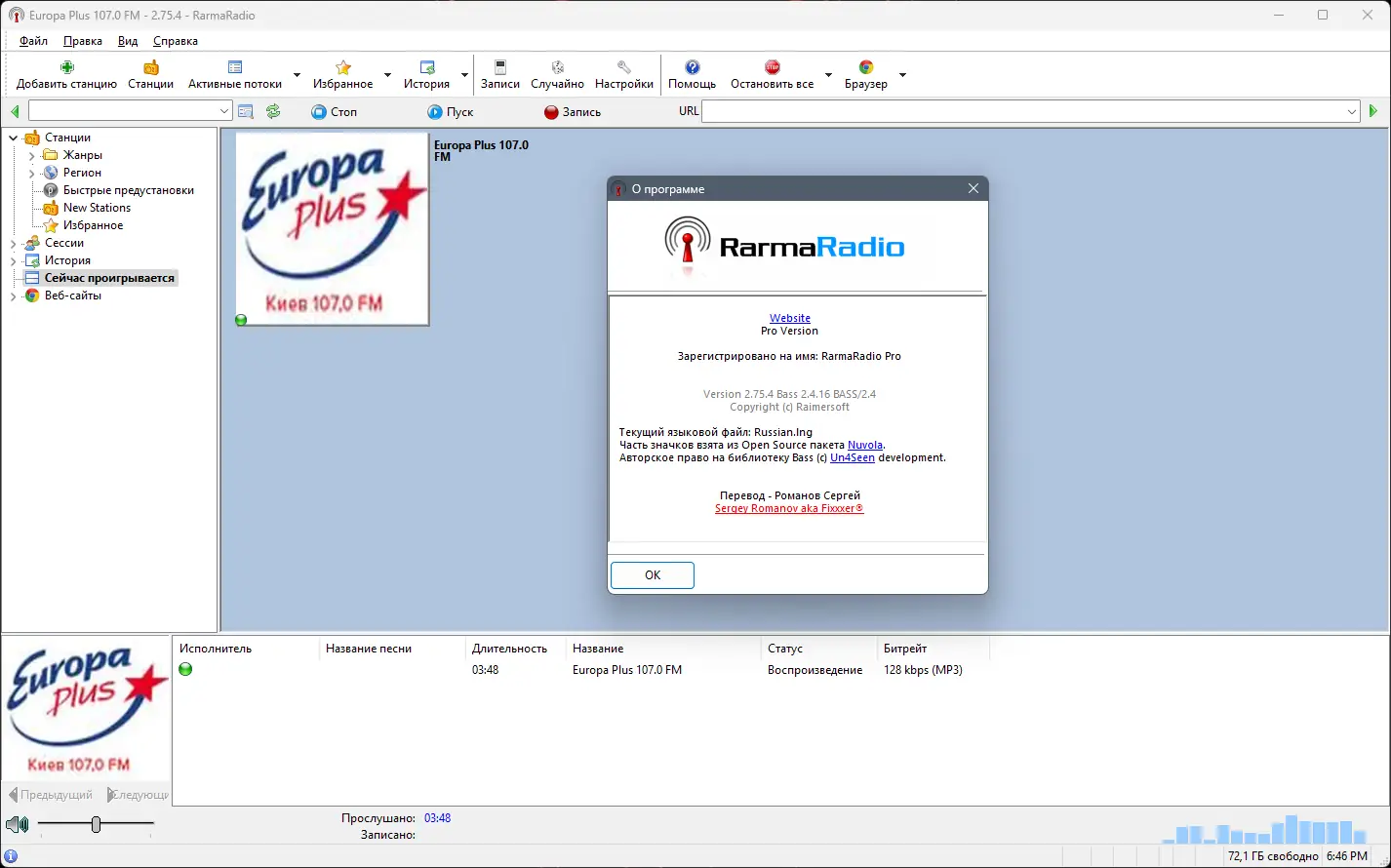Viewport: 1391px width, 868px height.
Task: Select the "128 kbps (MP3)" bitrate cell
Action: pos(923,670)
